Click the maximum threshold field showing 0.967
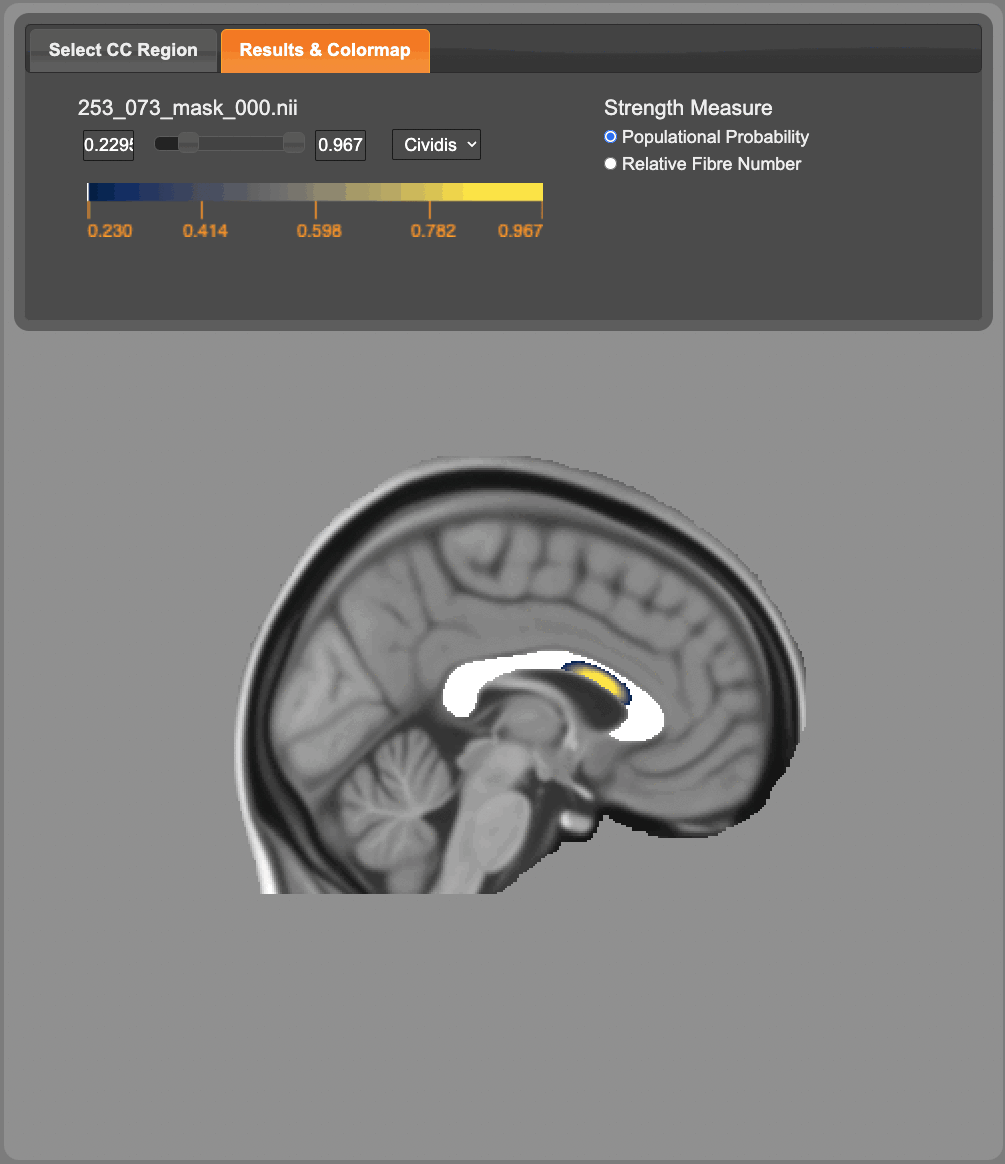Viewport: 1005px width, 1164px height. coord(340,145)
